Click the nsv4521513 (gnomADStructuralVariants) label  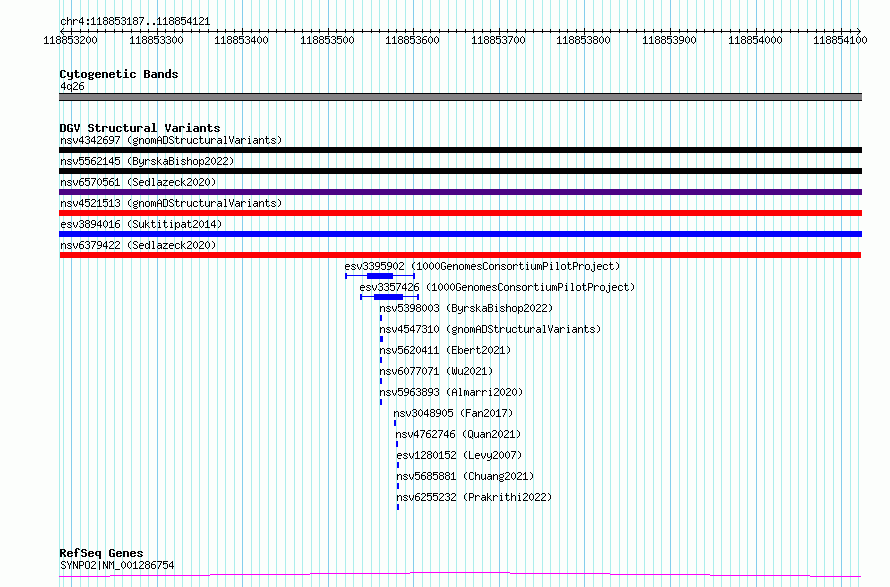pyautogui.click(x=171, y=203)
